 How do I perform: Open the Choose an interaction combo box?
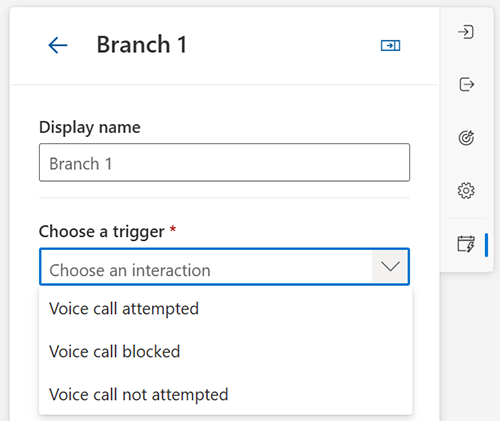click(x=224, y=267)
